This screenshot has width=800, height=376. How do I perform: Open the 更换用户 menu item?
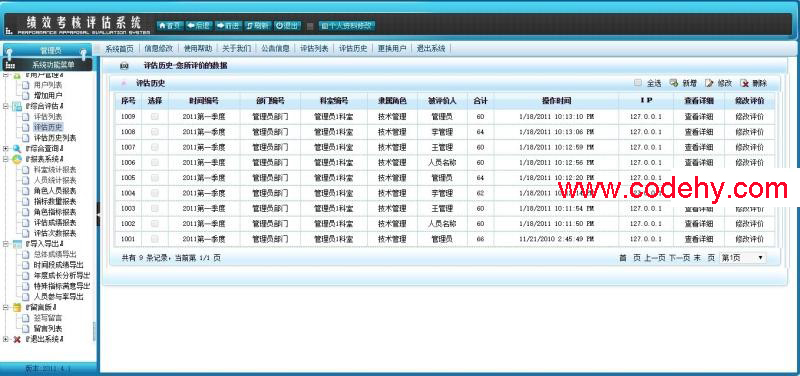pyautogui.click(x=391, y=48)
